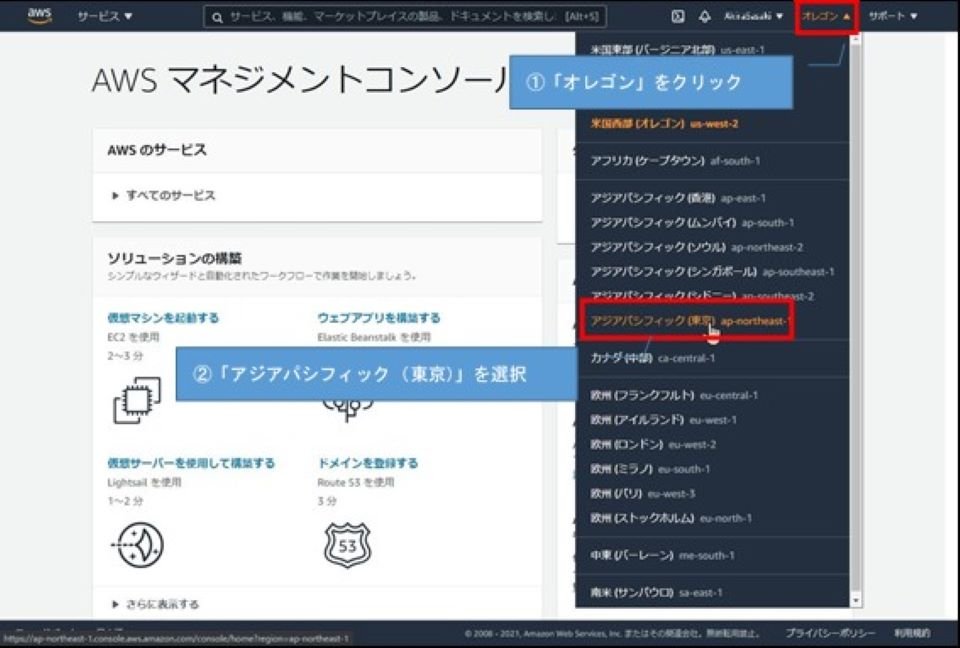Open the CloudShell icon in header
The image size is (960, 648).
678,17
